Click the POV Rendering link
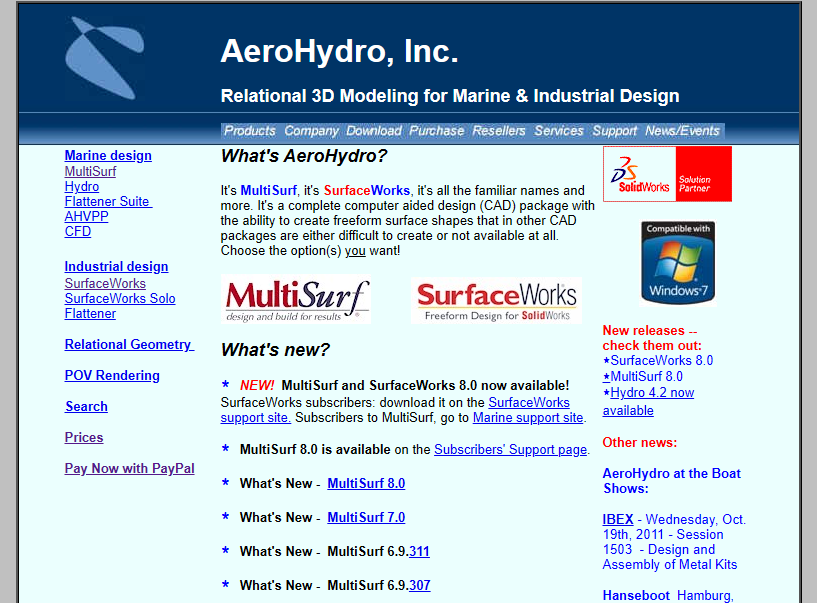The height and width of the screenshot is (603, 817). coord(112,375)
